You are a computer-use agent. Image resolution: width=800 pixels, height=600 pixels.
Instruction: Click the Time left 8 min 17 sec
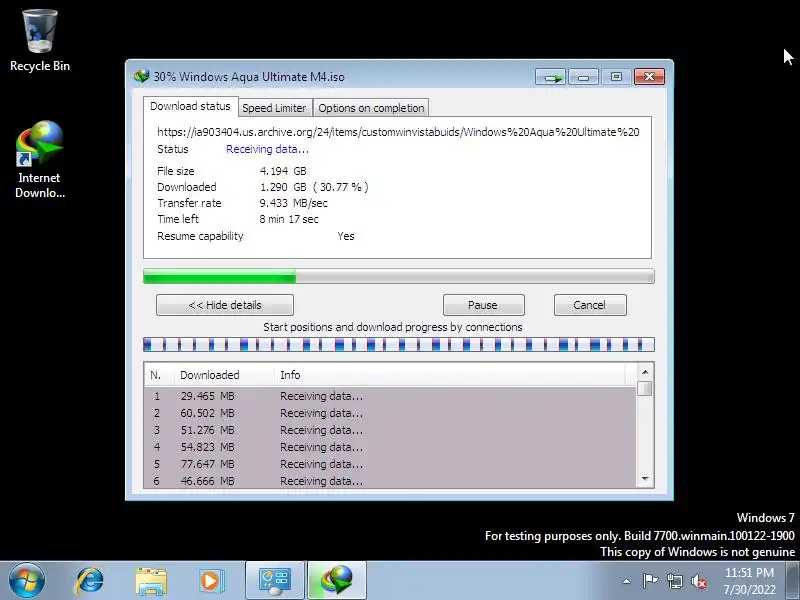click(289, 219)
